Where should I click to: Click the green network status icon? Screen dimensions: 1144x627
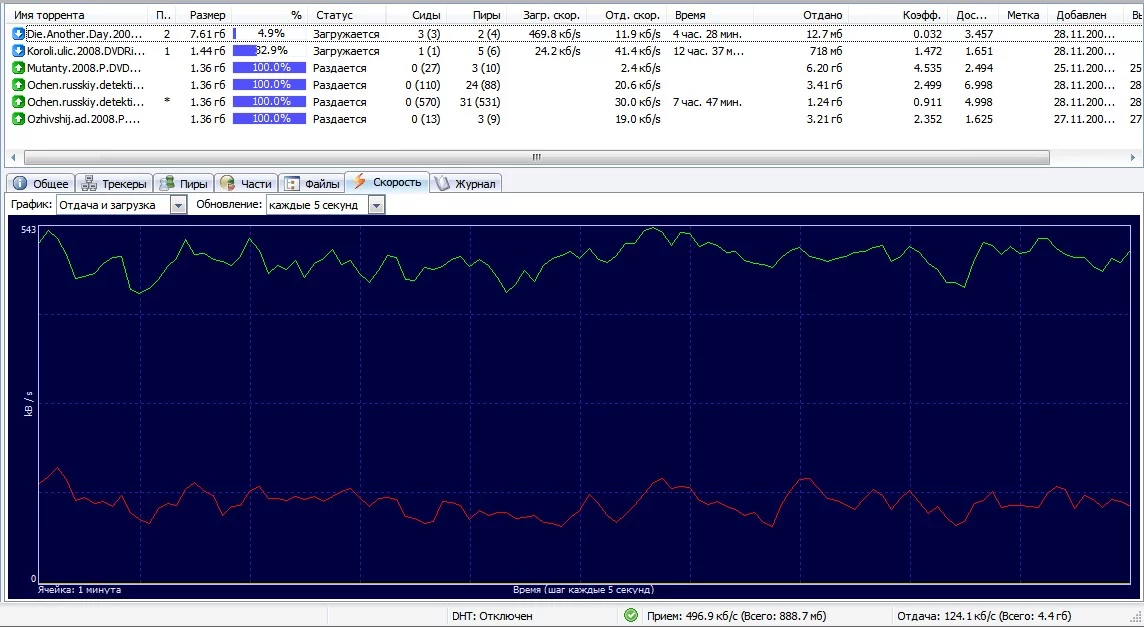click(x=630, y=616)
